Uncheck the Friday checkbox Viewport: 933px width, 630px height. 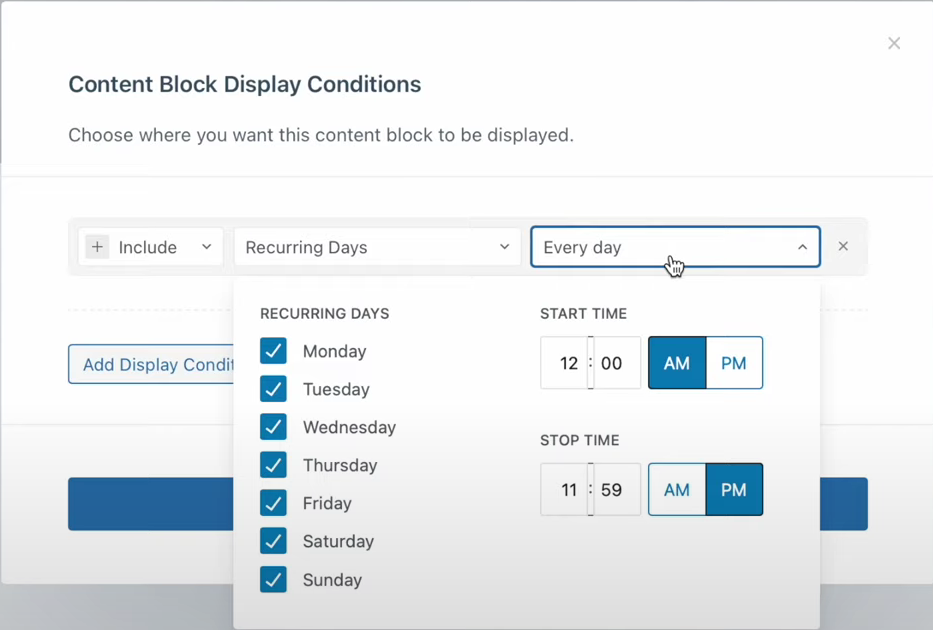click(x=273, y=503)
